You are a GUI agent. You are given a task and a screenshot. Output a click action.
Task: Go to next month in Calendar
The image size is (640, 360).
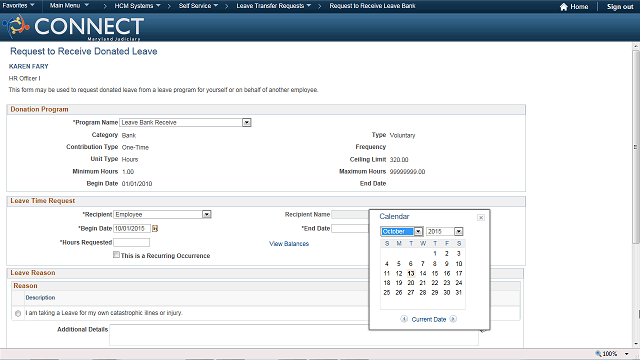(453, 319)
